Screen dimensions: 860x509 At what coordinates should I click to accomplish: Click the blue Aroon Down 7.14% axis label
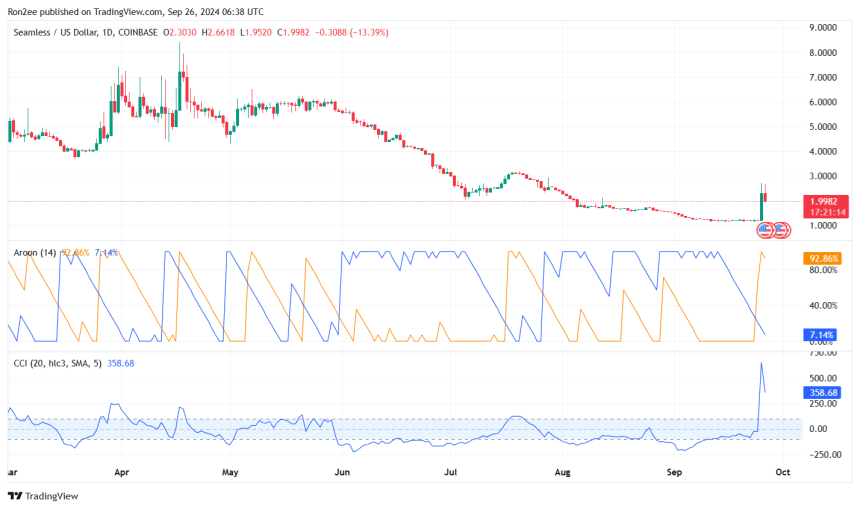tap(820, 334)
